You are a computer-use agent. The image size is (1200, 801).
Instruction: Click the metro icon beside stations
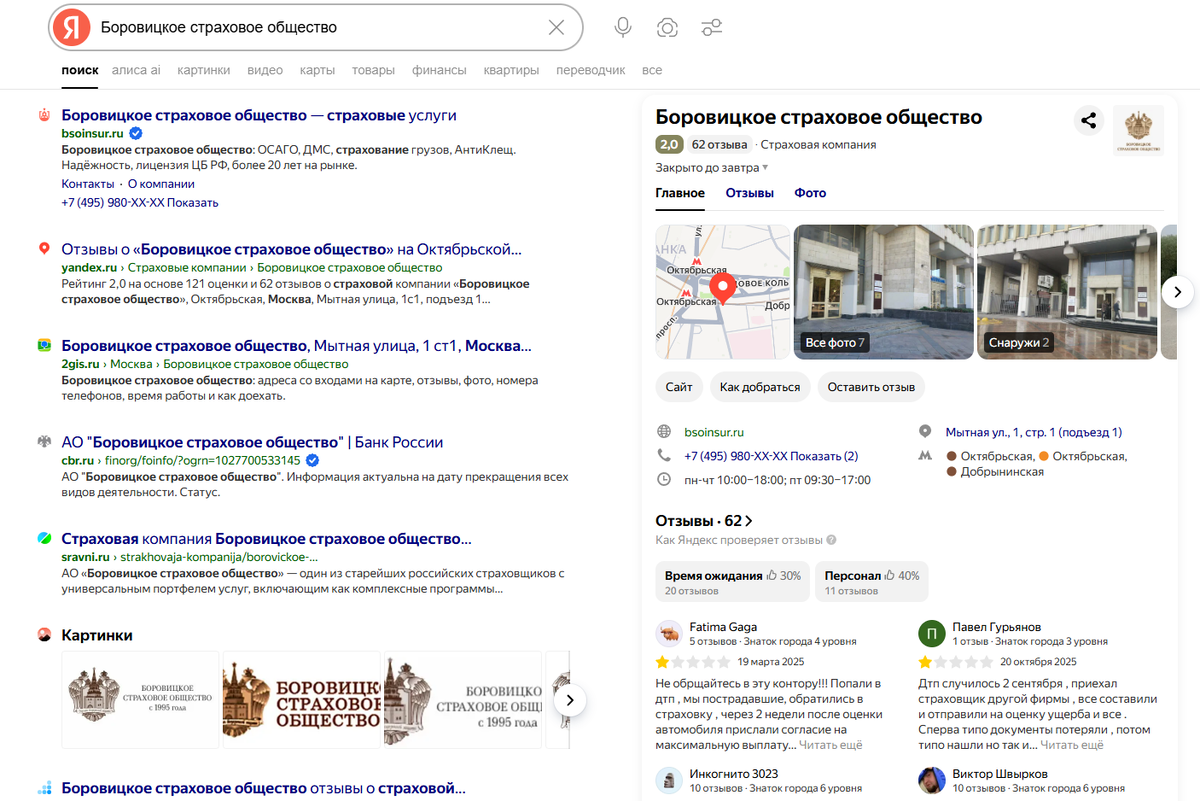[x=925, y=456]
